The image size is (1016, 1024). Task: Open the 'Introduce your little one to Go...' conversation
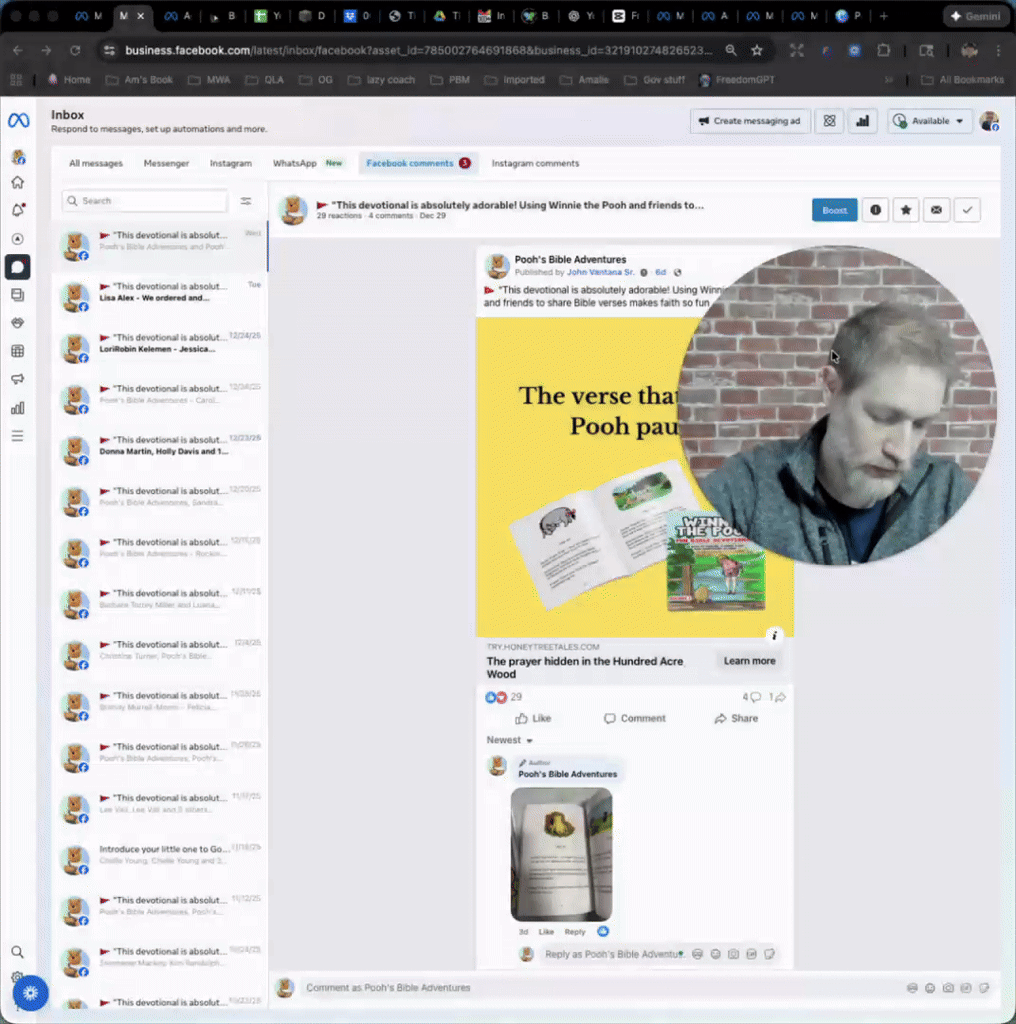[x=160, y=861]
